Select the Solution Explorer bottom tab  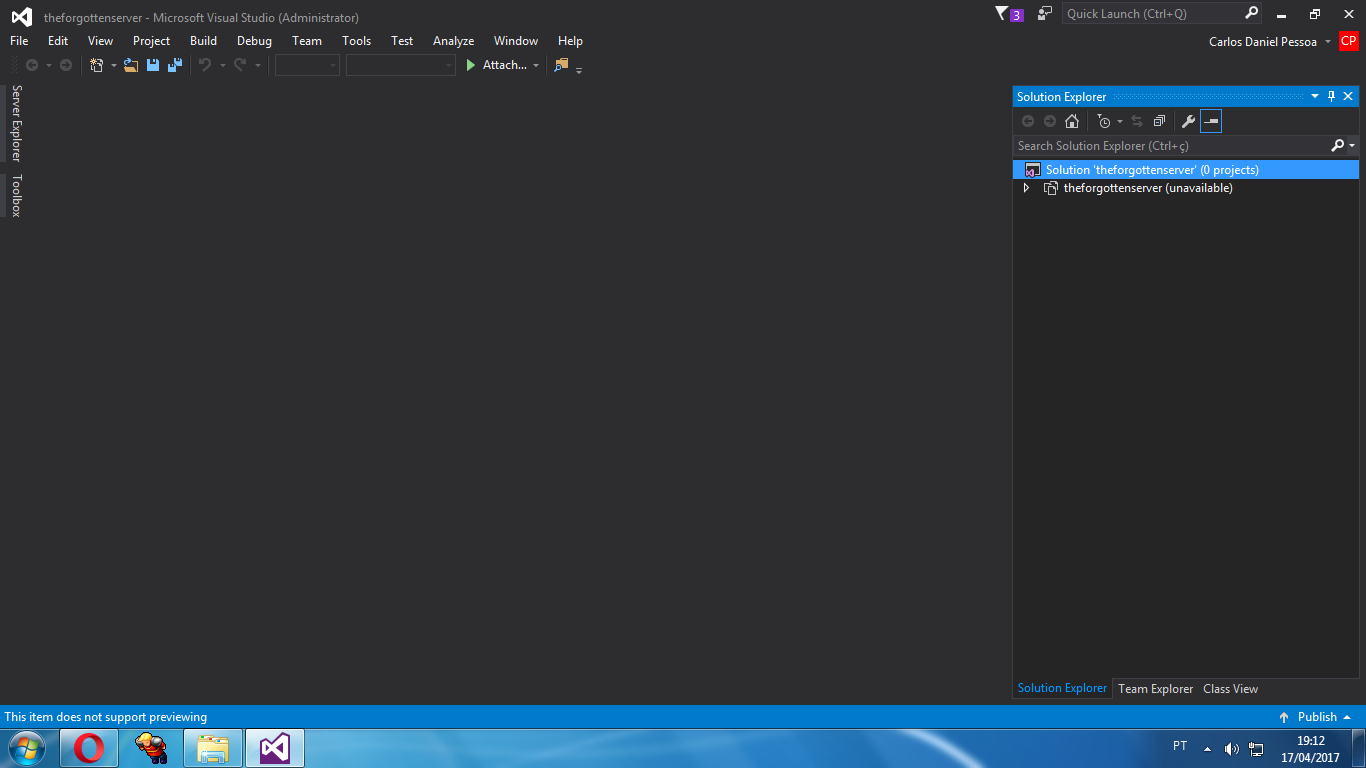(1062, 688)
